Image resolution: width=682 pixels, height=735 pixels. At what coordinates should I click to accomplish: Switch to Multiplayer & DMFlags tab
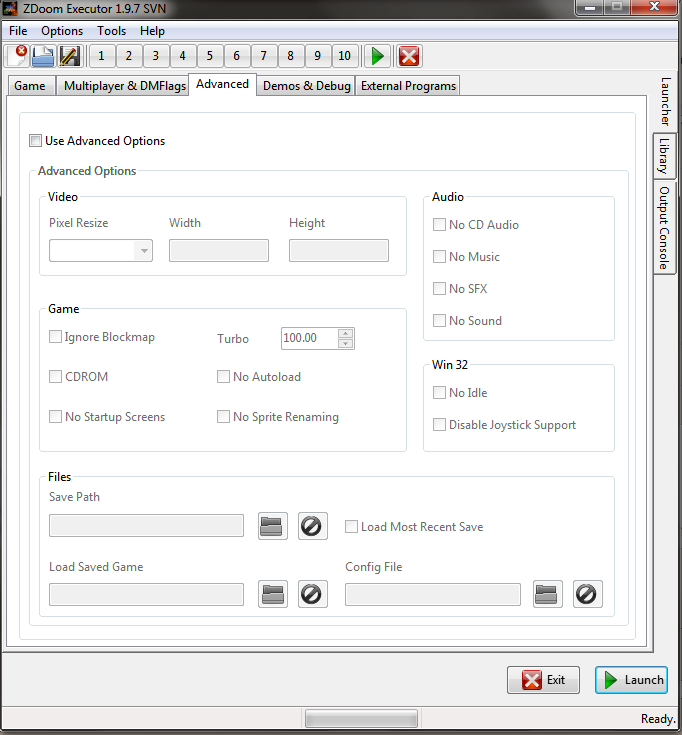[125, 86]
